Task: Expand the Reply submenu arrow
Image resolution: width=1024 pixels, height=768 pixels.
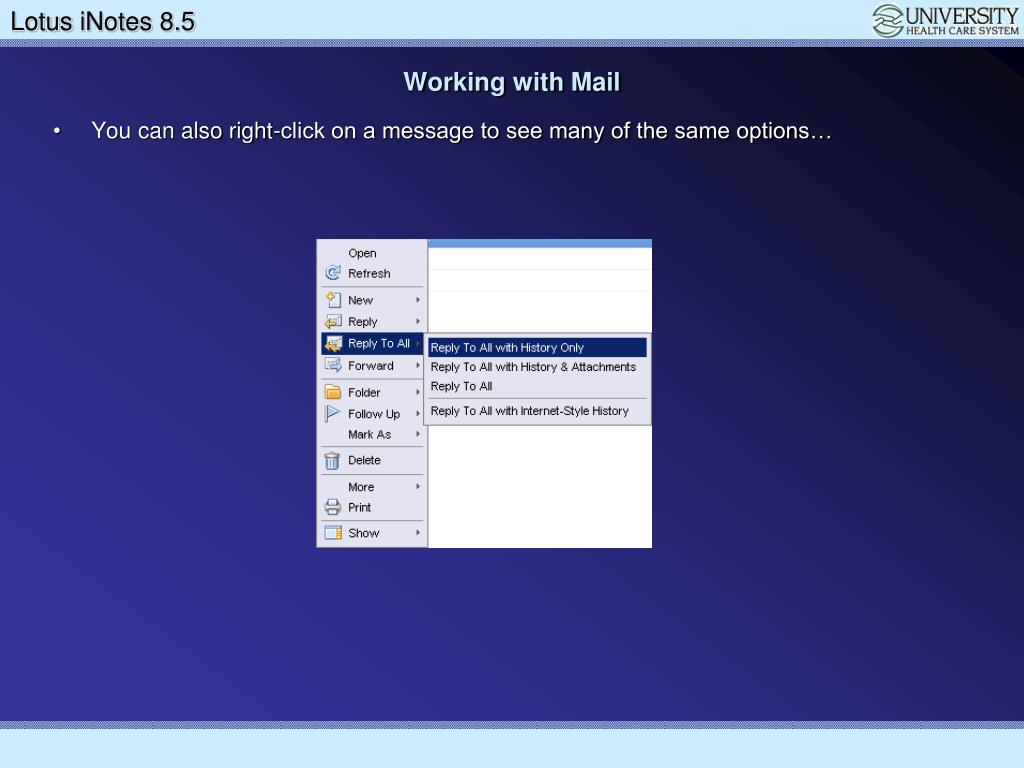Action: coord(418,321)
